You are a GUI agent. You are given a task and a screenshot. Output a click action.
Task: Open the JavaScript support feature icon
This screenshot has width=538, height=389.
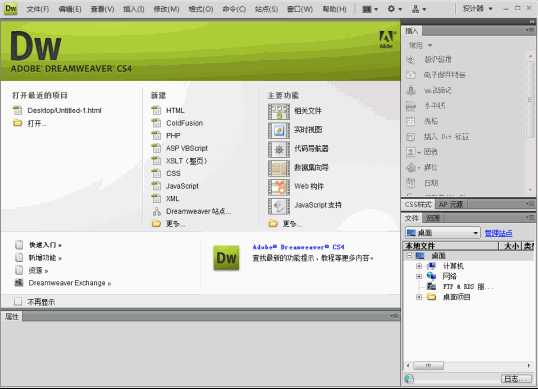(x=279, y=205)
